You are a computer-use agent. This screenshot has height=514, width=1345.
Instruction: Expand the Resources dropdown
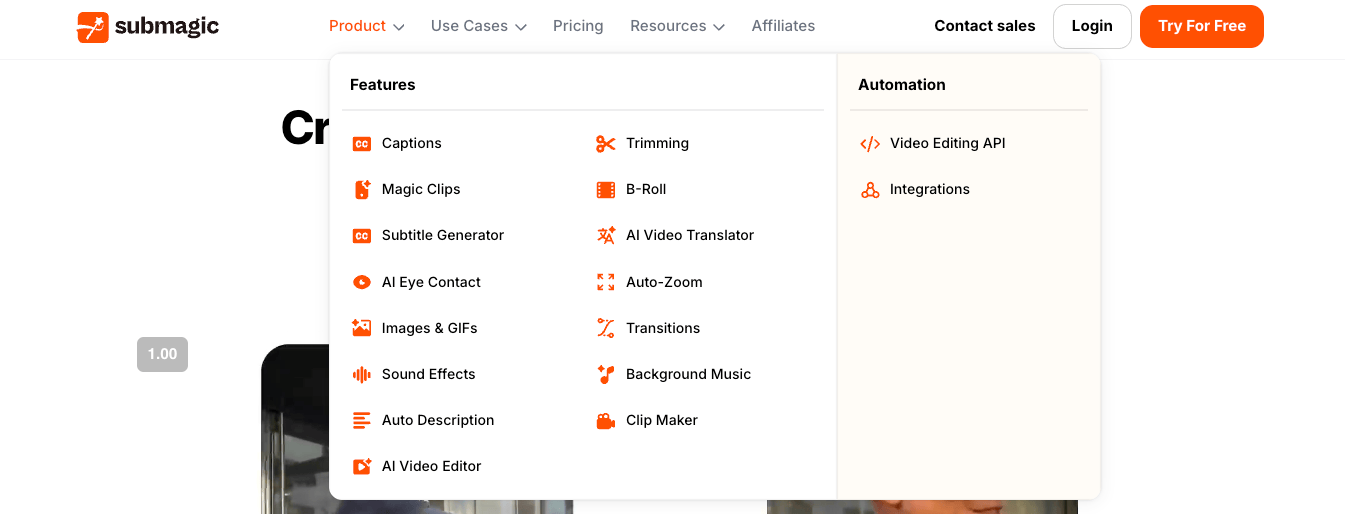(x=678, y=26)
